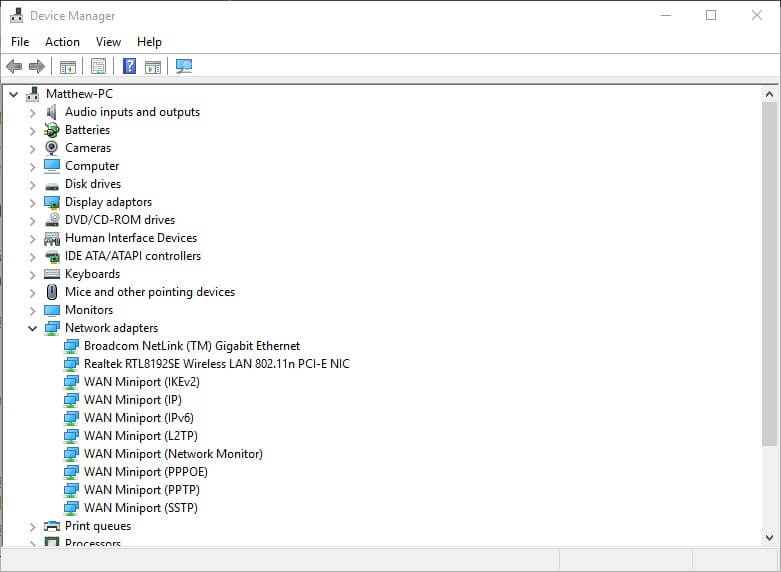Select WAN Miniport (L2TP)
The image size is (781, 572).
(x=141, y=435)
